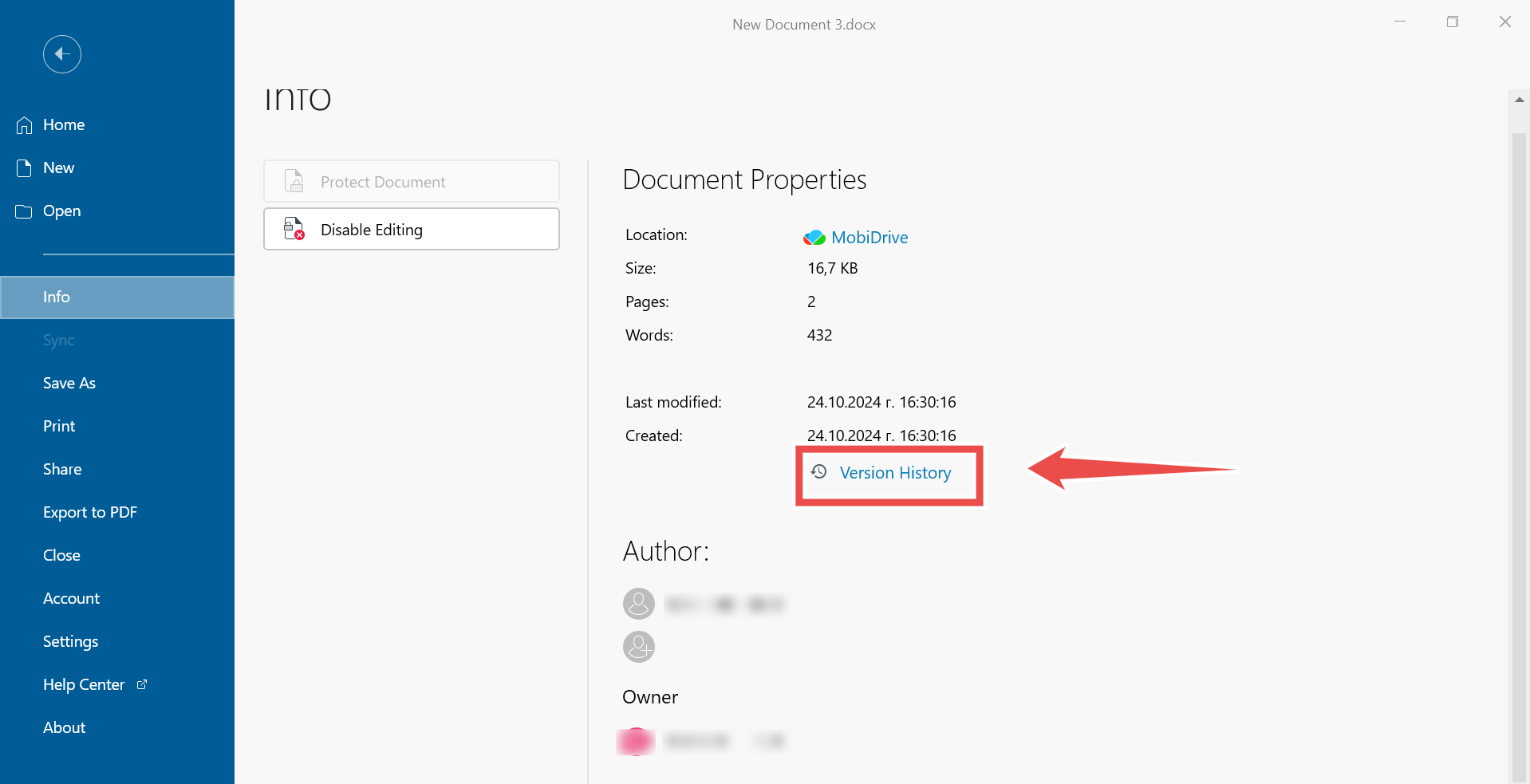Click the blurred owner name
Image resolution: width=1530 pixels, height=784 pixels.
[x=724, y=742]
